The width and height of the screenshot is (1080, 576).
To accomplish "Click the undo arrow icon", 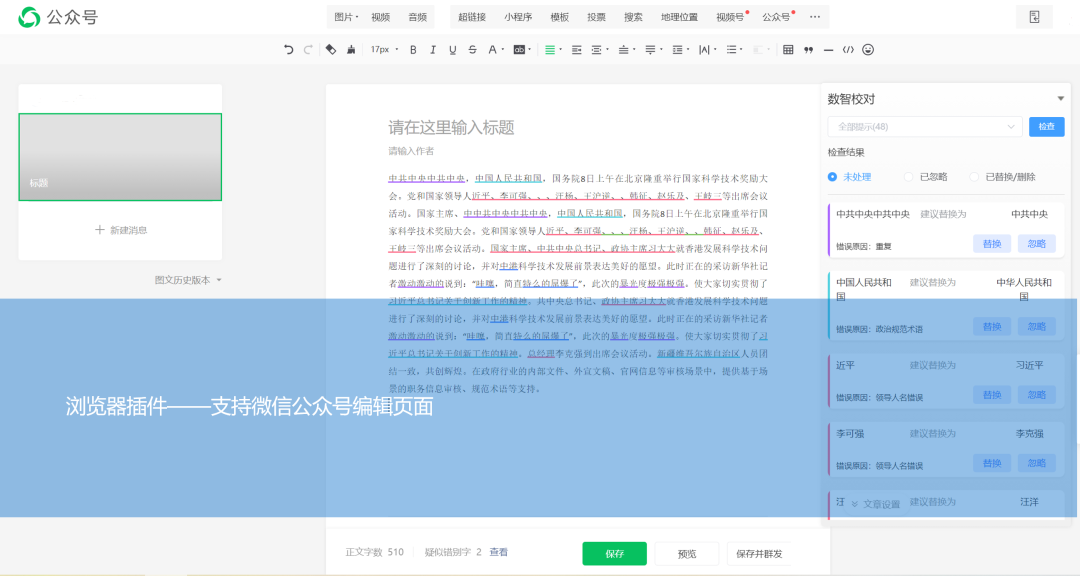I will point(289,50).
